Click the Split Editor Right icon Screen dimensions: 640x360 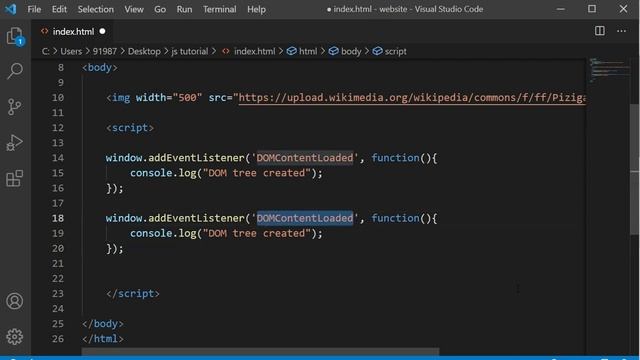[x=600, y=31]
